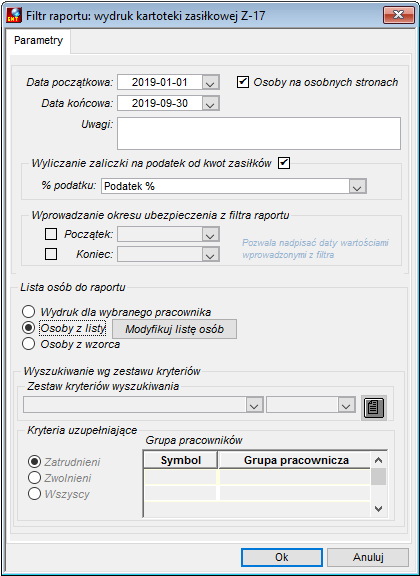Select Osoby z wzorca radio button
Viewport: 420px width, 576px height.
[x=29, y=344]
